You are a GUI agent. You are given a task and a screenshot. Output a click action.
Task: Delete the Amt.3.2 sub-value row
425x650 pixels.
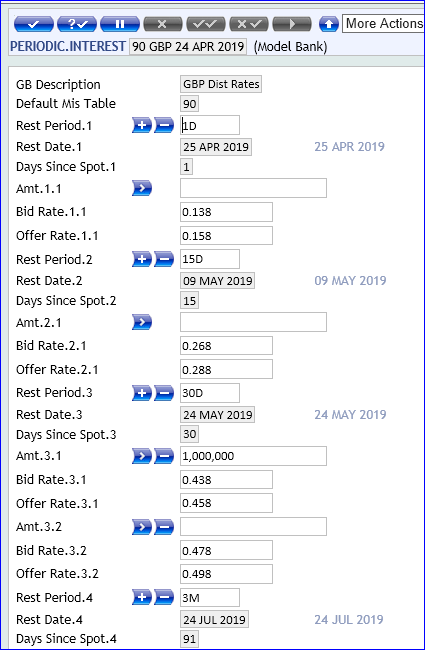point(164,527)
